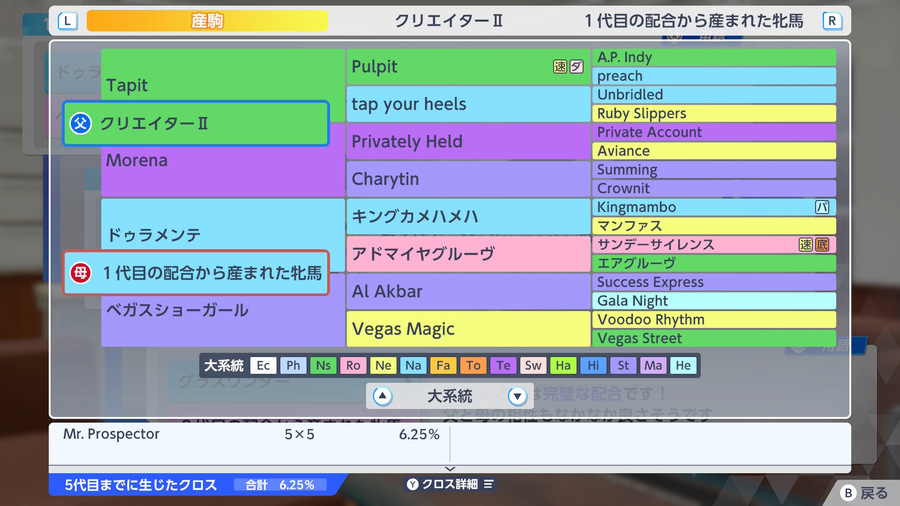
Task: Select the blue 父 sire icon
Action: [x=80, y=123]
